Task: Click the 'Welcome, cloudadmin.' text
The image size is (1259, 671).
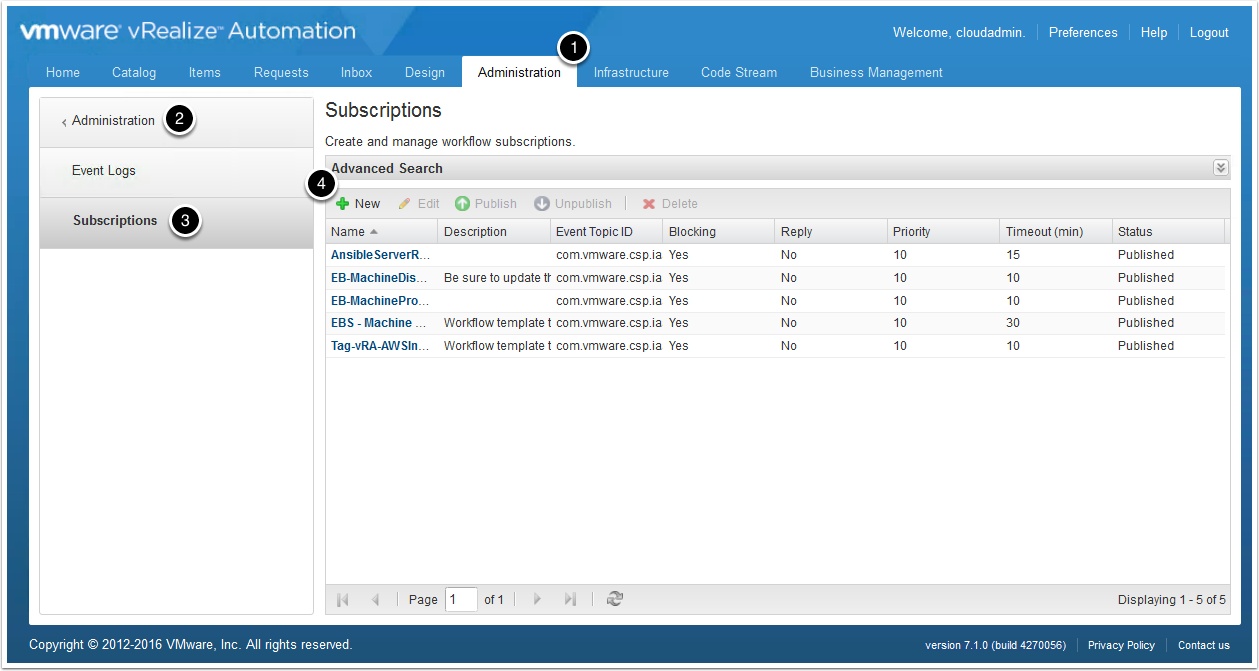Action: click(x=959, y=33)
